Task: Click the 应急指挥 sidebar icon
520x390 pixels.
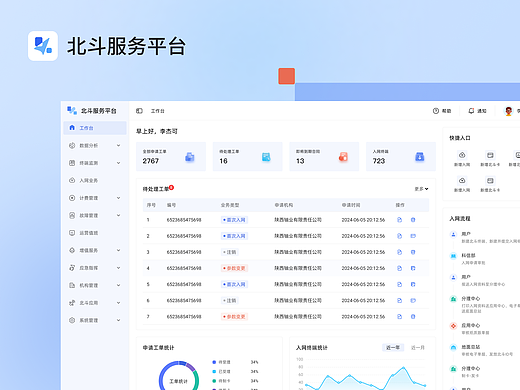Action: 72,268
